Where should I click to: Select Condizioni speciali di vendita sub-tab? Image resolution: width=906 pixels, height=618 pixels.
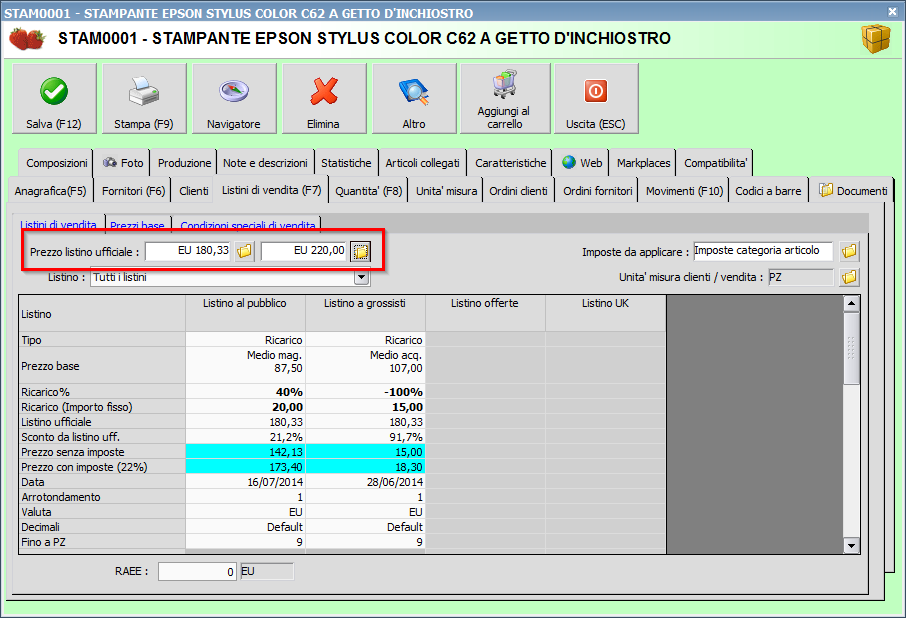248,225
